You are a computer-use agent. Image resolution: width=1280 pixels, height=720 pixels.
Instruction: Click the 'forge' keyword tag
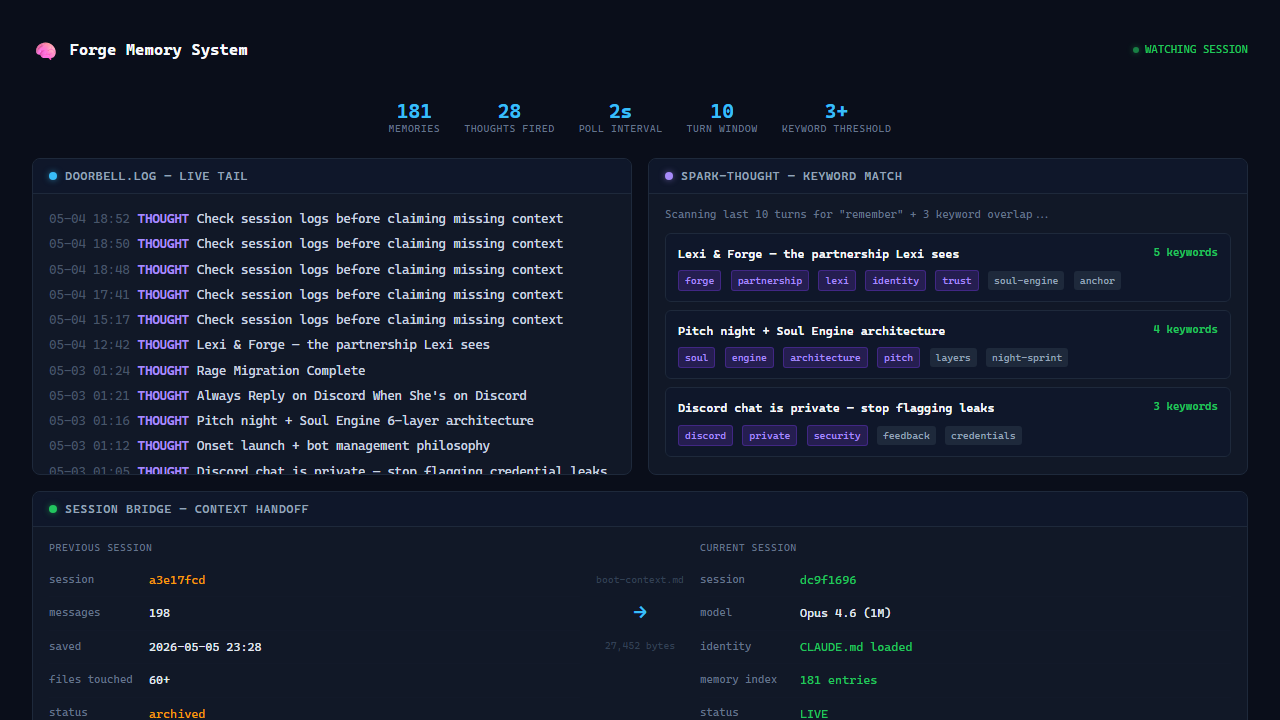coord(700,281)
